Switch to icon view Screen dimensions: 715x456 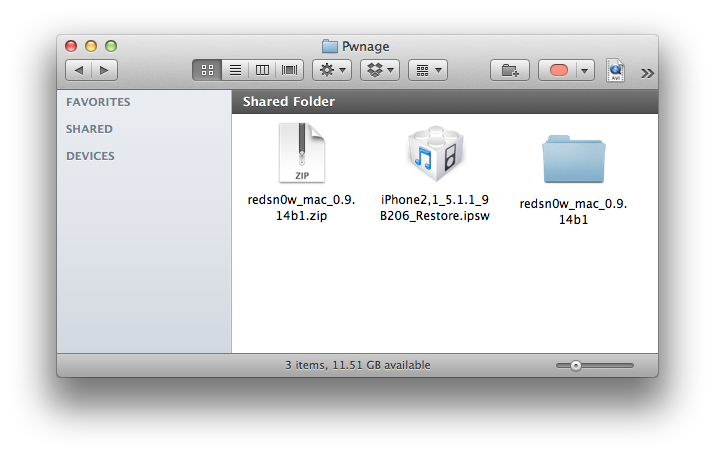[x=207, y=70]
